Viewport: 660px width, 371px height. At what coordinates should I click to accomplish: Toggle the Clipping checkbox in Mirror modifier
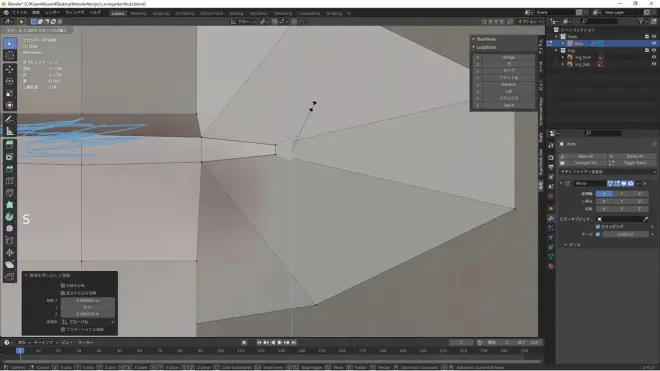tap(598, 227)
